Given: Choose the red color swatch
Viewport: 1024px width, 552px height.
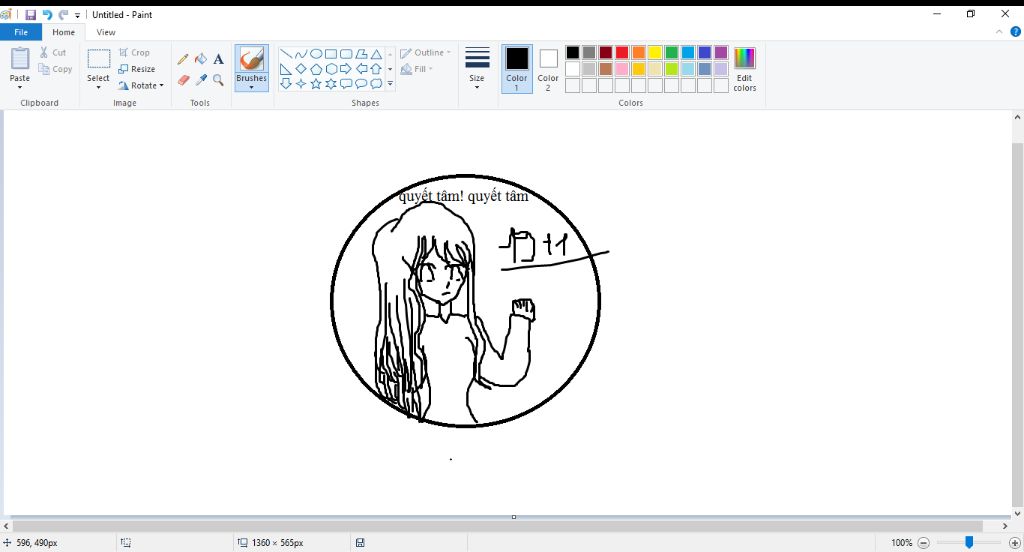Looking at the screenshot, I should 622,52.
